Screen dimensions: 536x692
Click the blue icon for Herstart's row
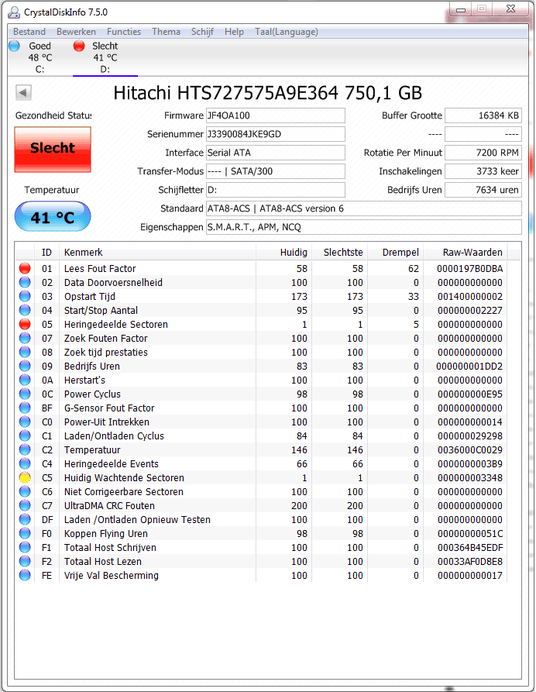pos(25,380)
